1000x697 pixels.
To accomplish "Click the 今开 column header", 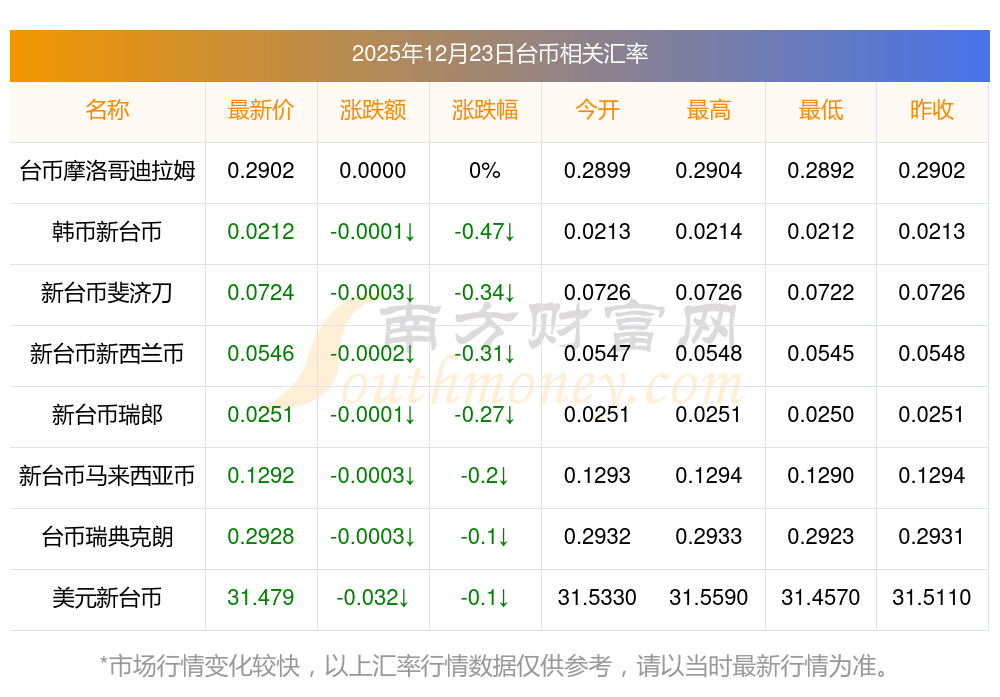I will (x=597, y=111).
